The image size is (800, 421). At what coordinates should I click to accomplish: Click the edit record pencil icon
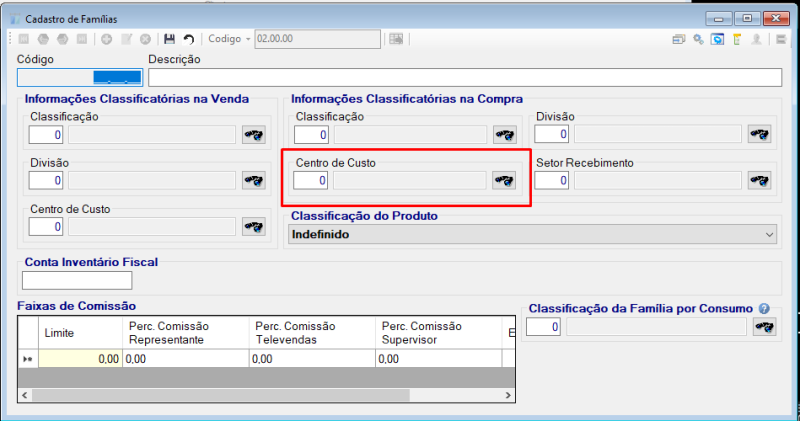tap(126, 39)
